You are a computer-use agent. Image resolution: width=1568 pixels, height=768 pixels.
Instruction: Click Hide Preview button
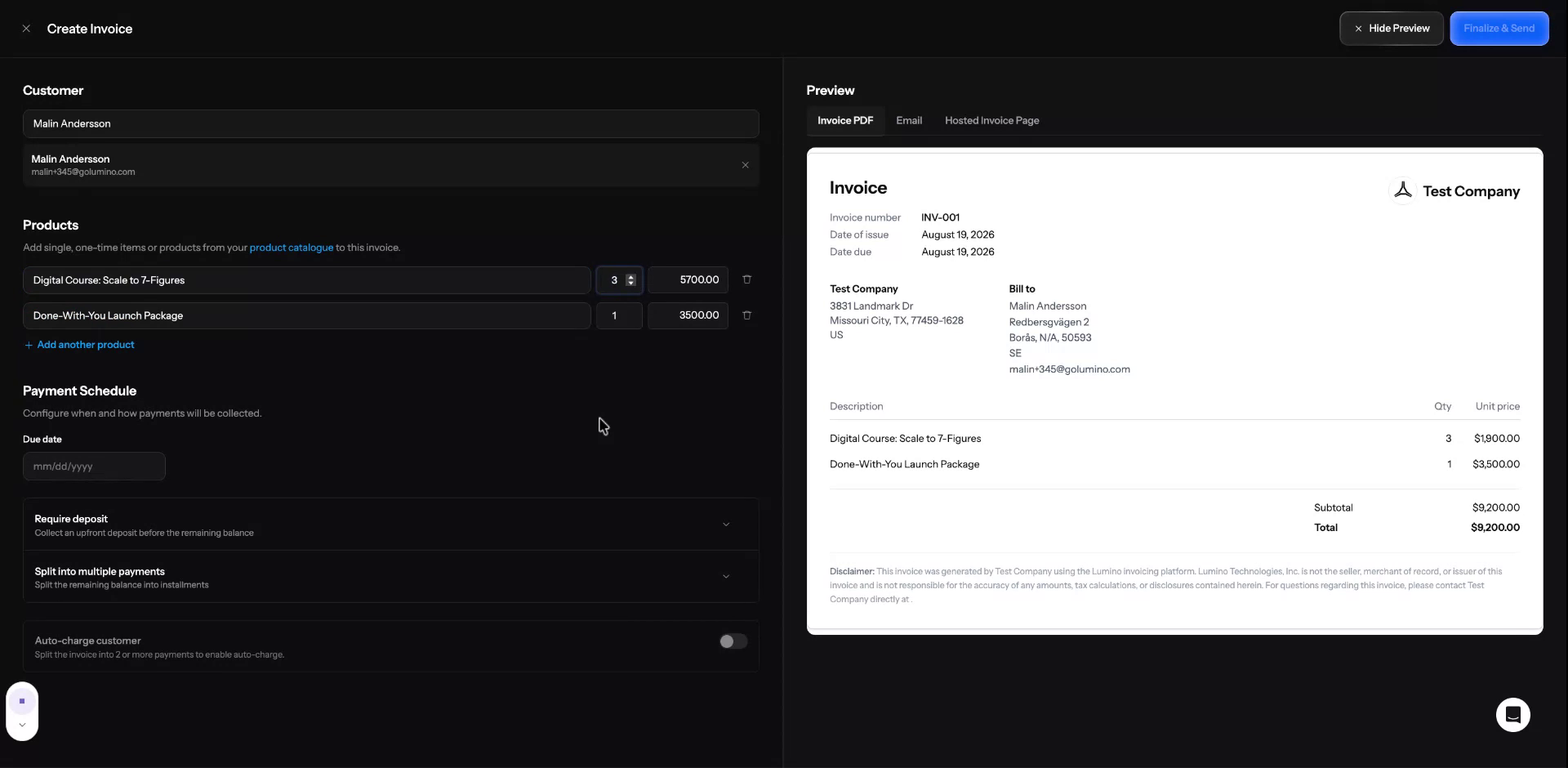click(1392, 29)
